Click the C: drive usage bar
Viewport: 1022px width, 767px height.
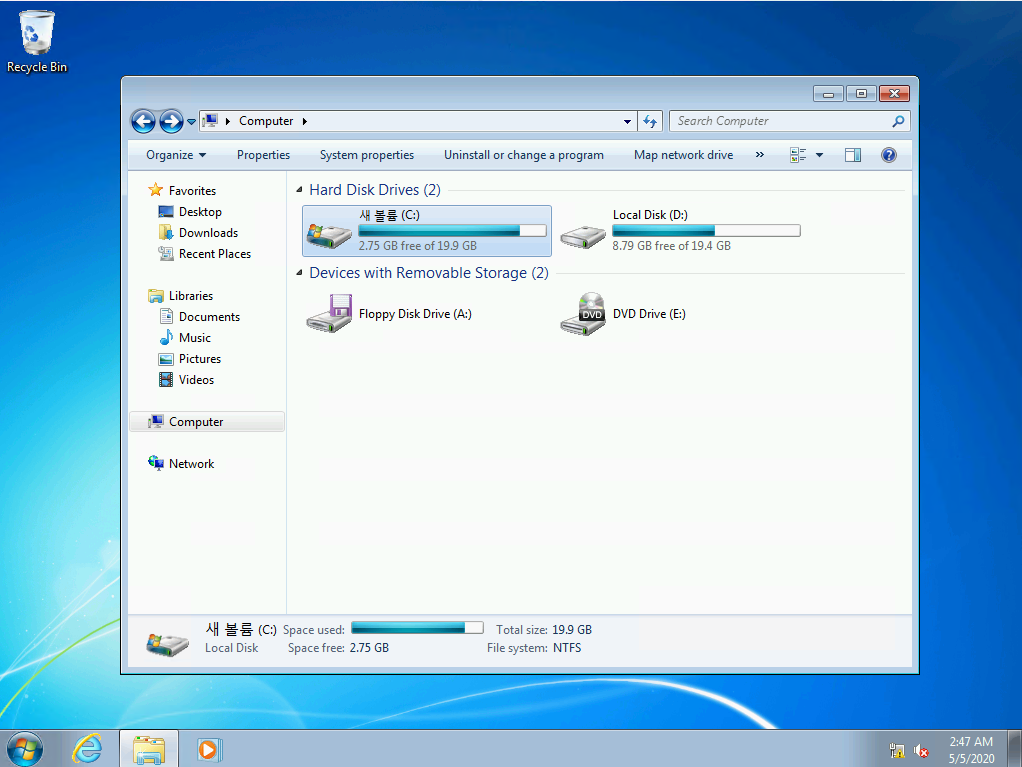pos(452,231)
